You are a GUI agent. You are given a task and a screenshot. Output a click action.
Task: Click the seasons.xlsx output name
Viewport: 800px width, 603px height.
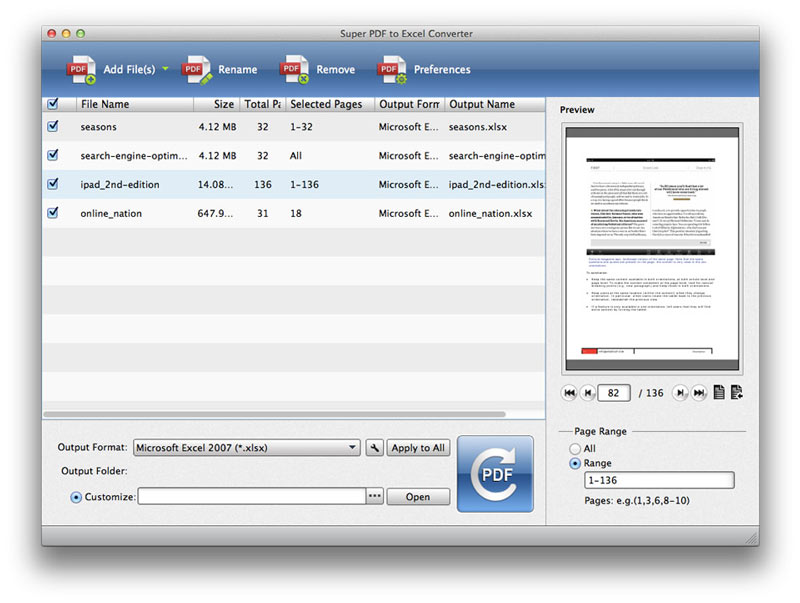coord(478,127)
